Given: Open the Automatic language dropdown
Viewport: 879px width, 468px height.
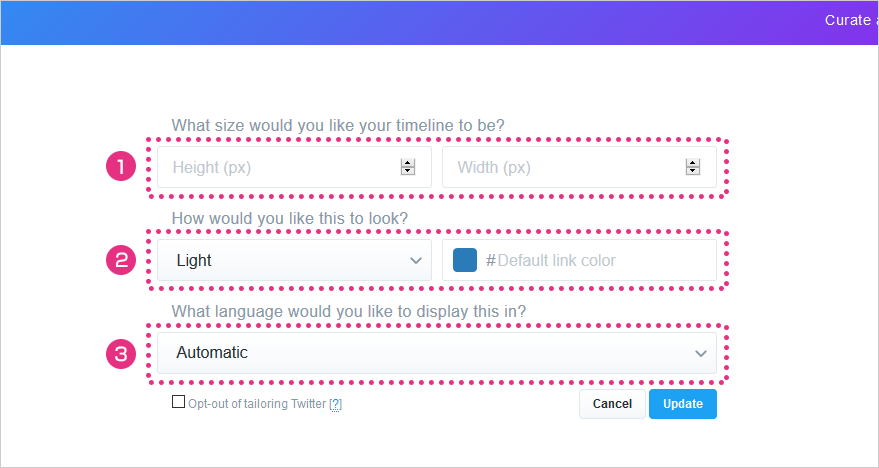Looking at the screenshot, I should point(437,353).
